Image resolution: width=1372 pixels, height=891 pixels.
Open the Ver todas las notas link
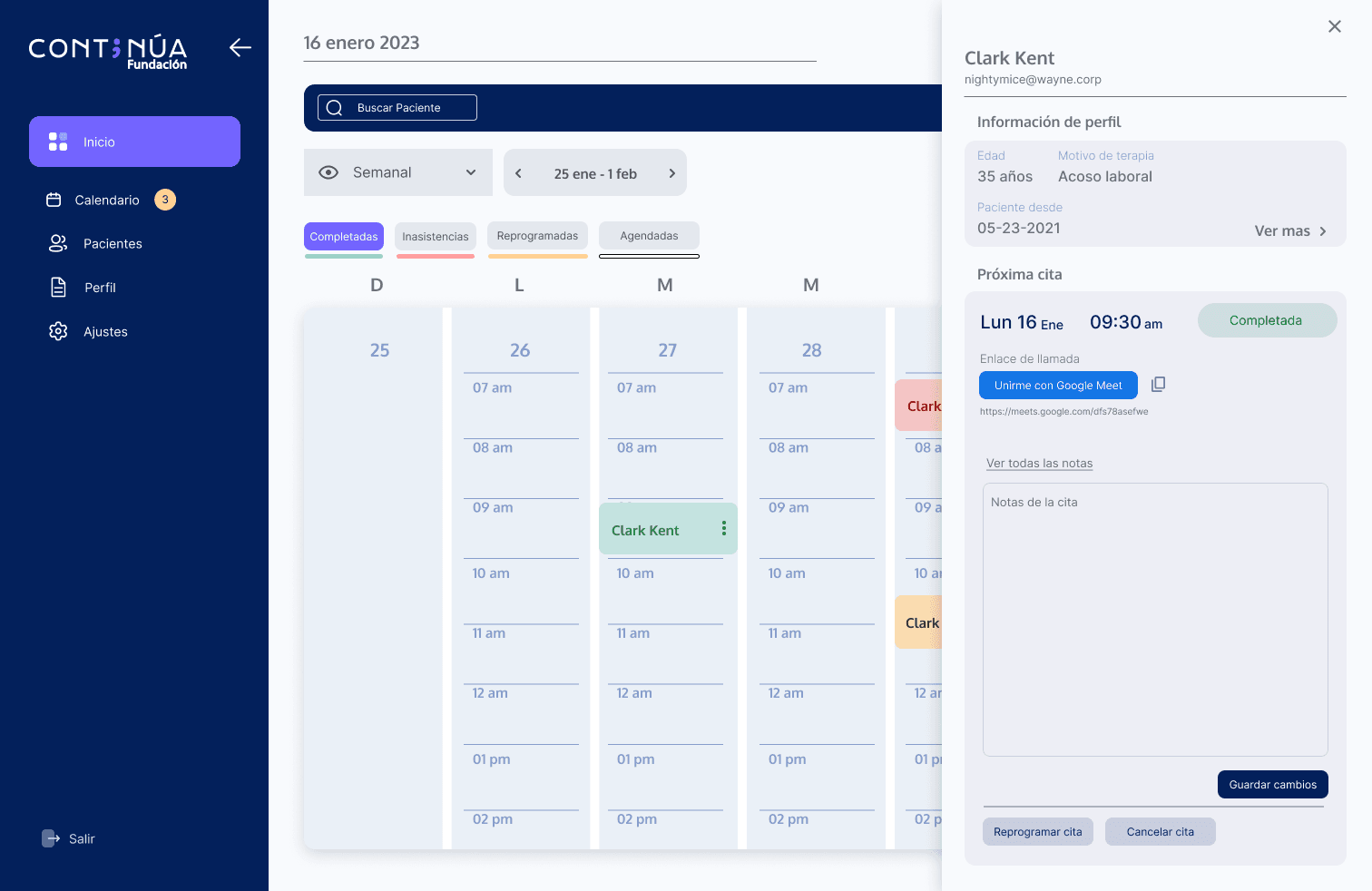tap(1039, 463)
